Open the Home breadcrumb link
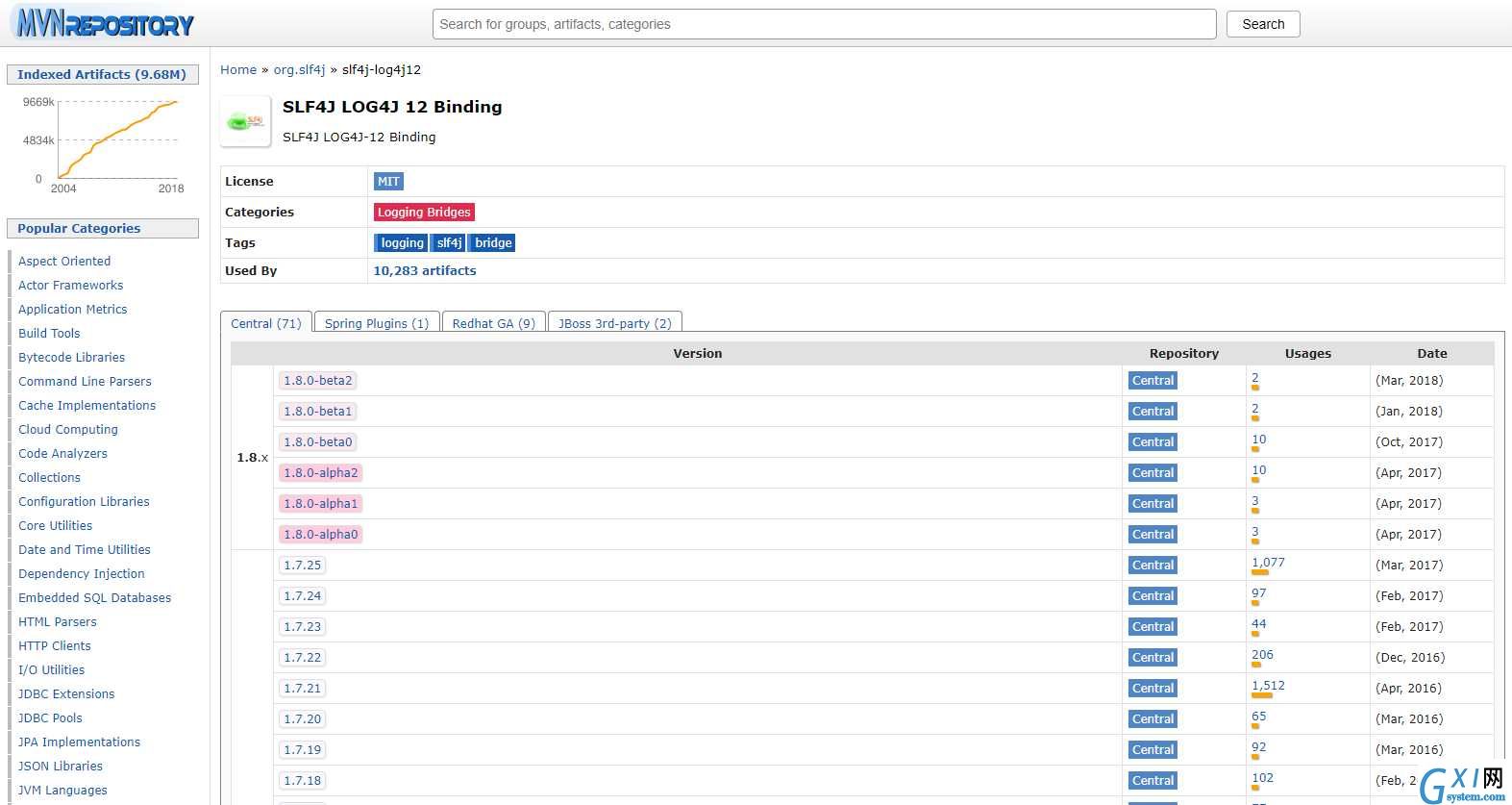 (238, 70)
